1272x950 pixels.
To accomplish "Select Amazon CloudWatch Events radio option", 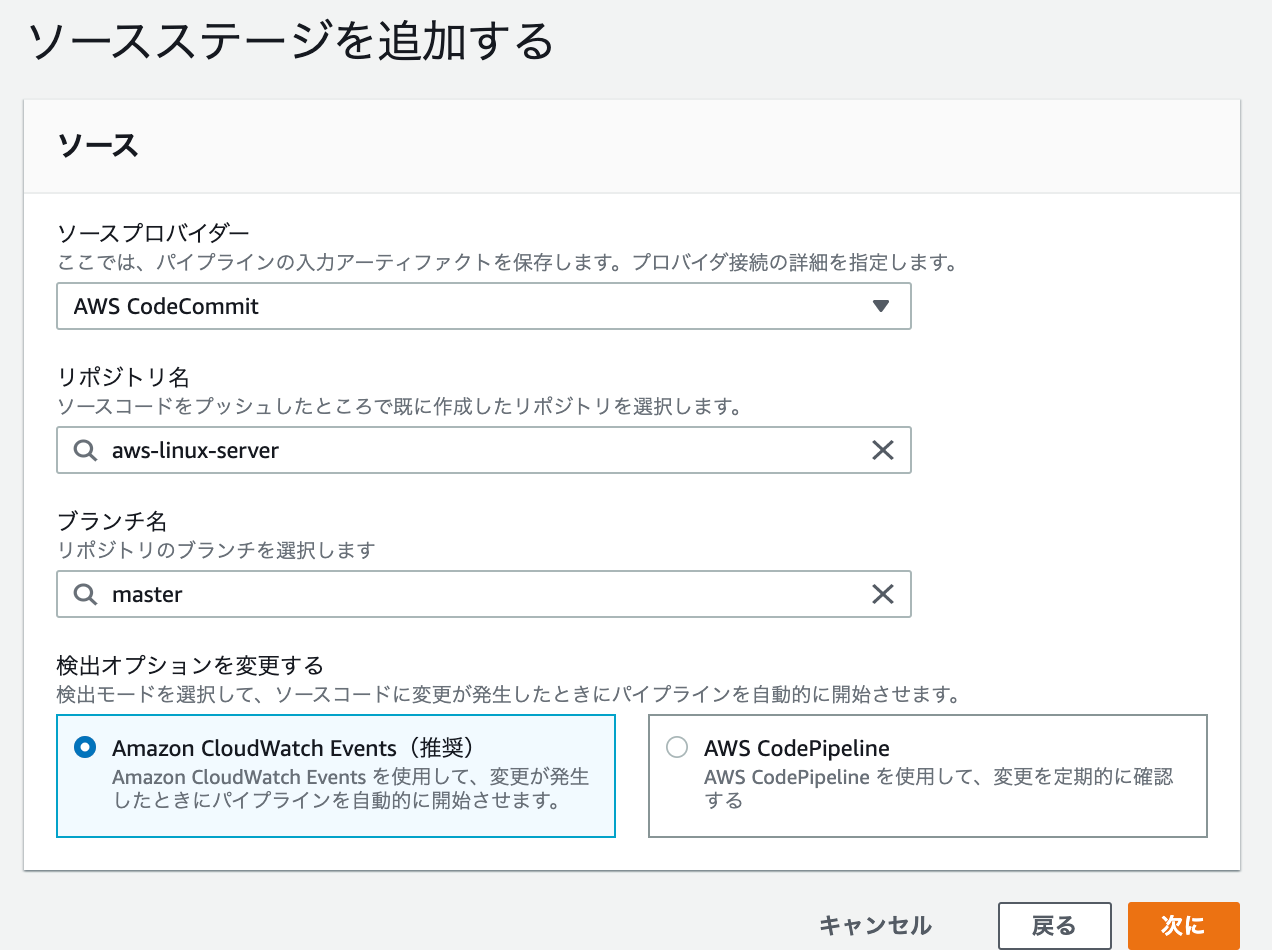I will coord(86,748).
